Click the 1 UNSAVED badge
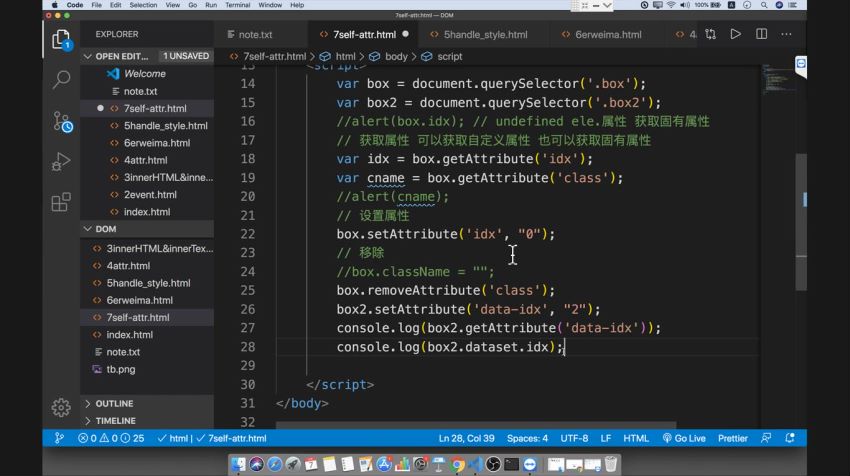This screenshot has height=476, width=850. click(x=186, y=56)
